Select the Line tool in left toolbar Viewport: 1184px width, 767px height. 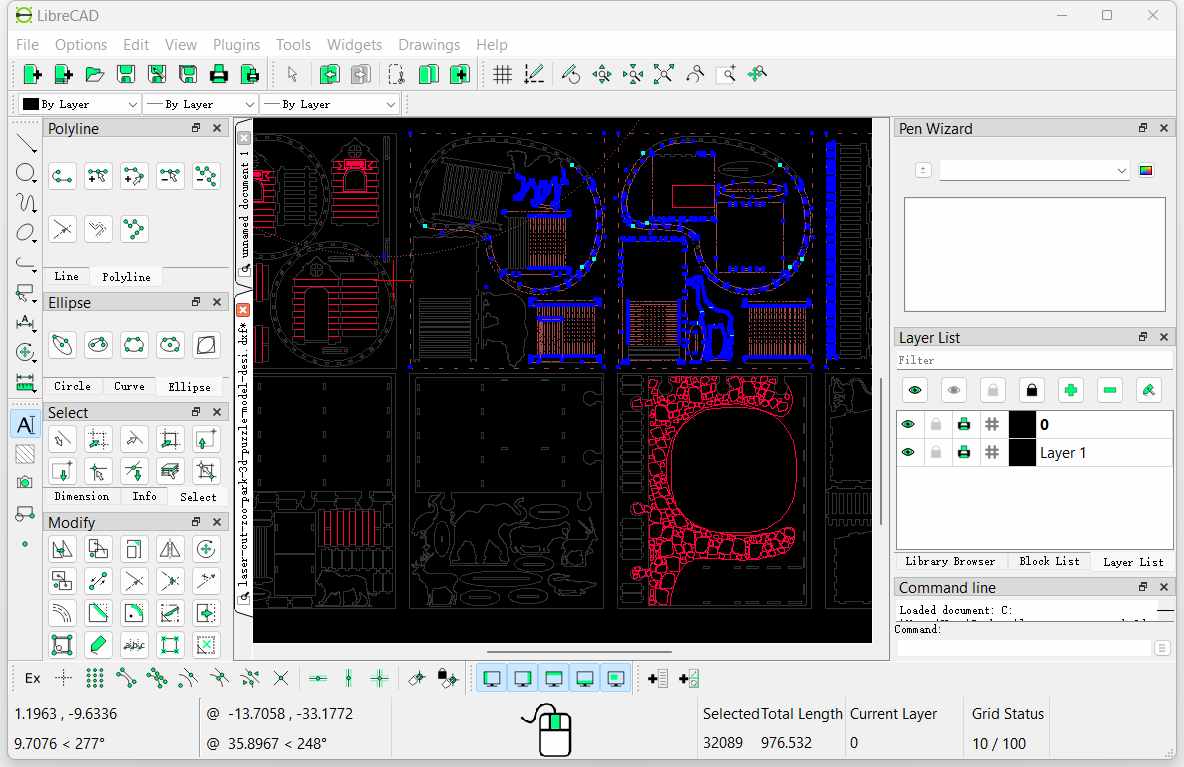pyautogui.click(x=26, y=143)
